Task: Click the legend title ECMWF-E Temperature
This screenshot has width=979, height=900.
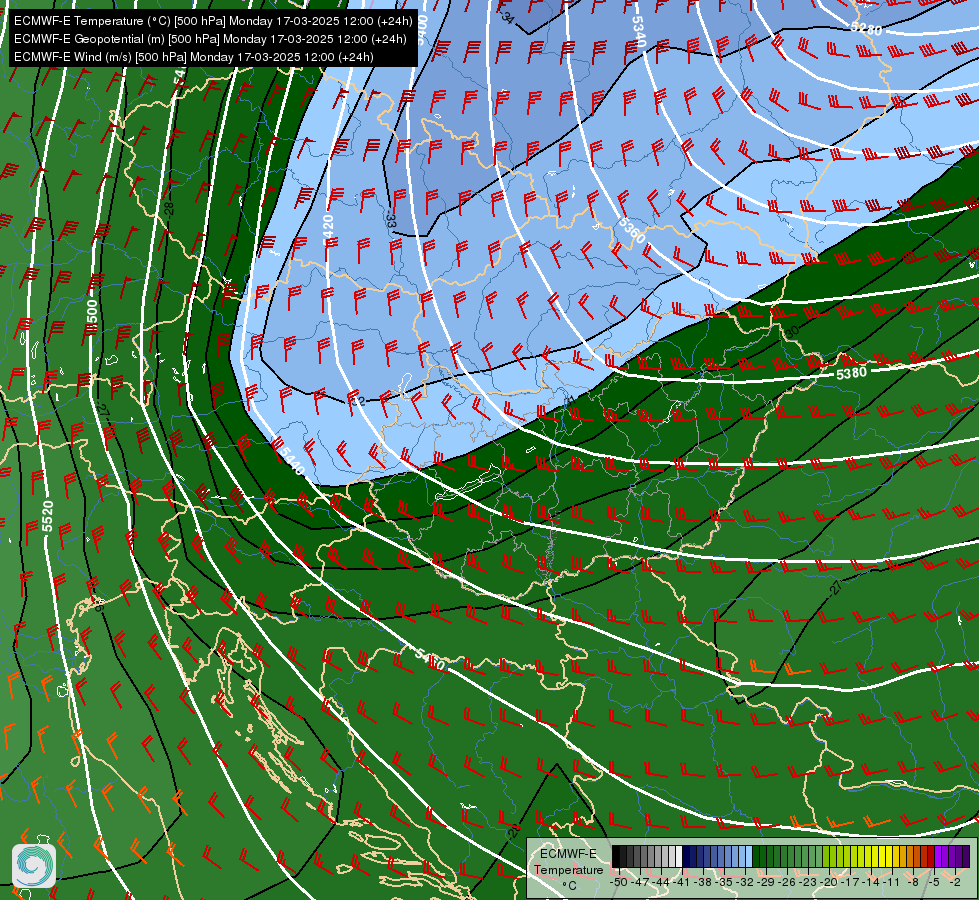Action: click(569, 862)
